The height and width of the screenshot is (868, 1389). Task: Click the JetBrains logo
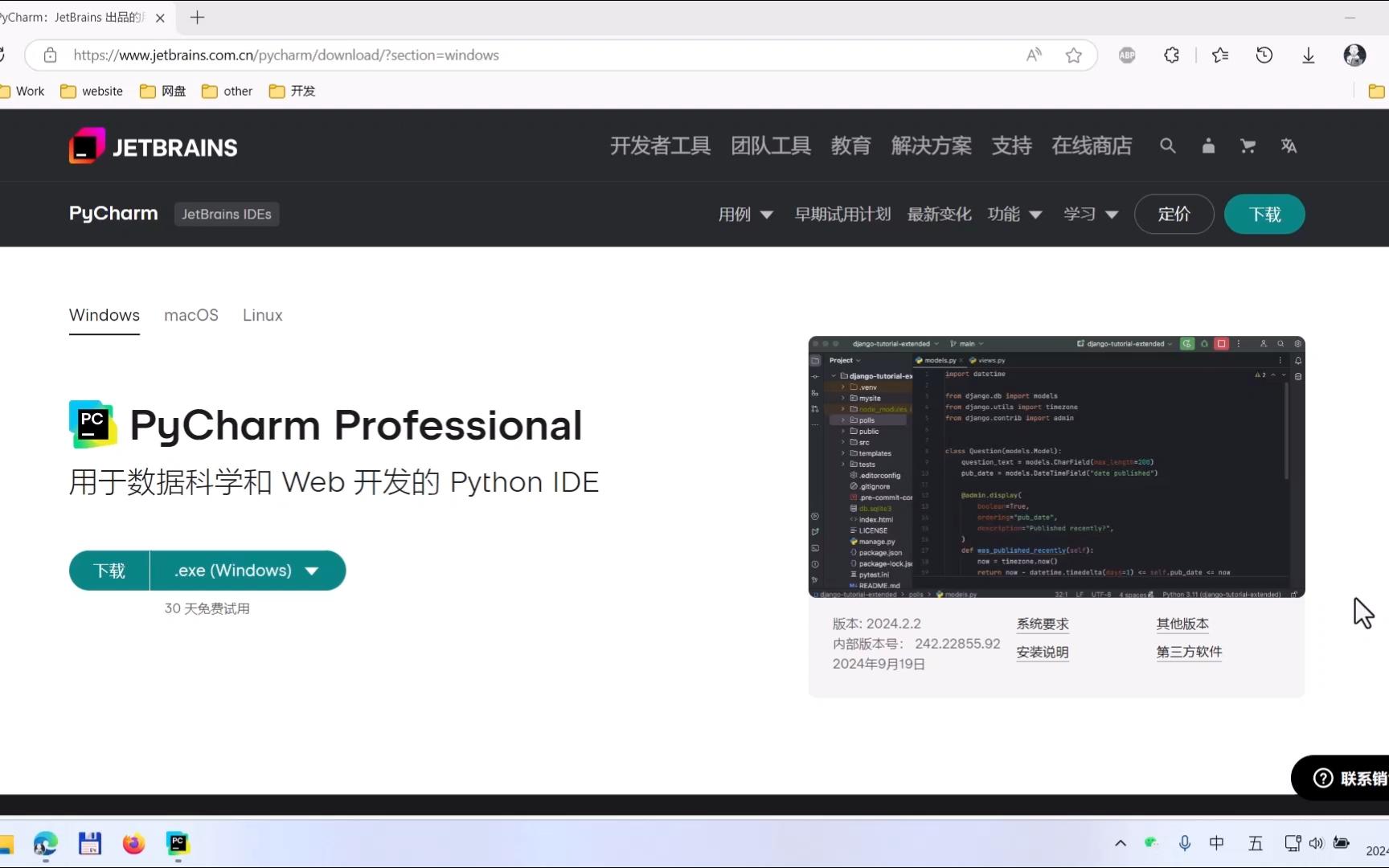153,145
